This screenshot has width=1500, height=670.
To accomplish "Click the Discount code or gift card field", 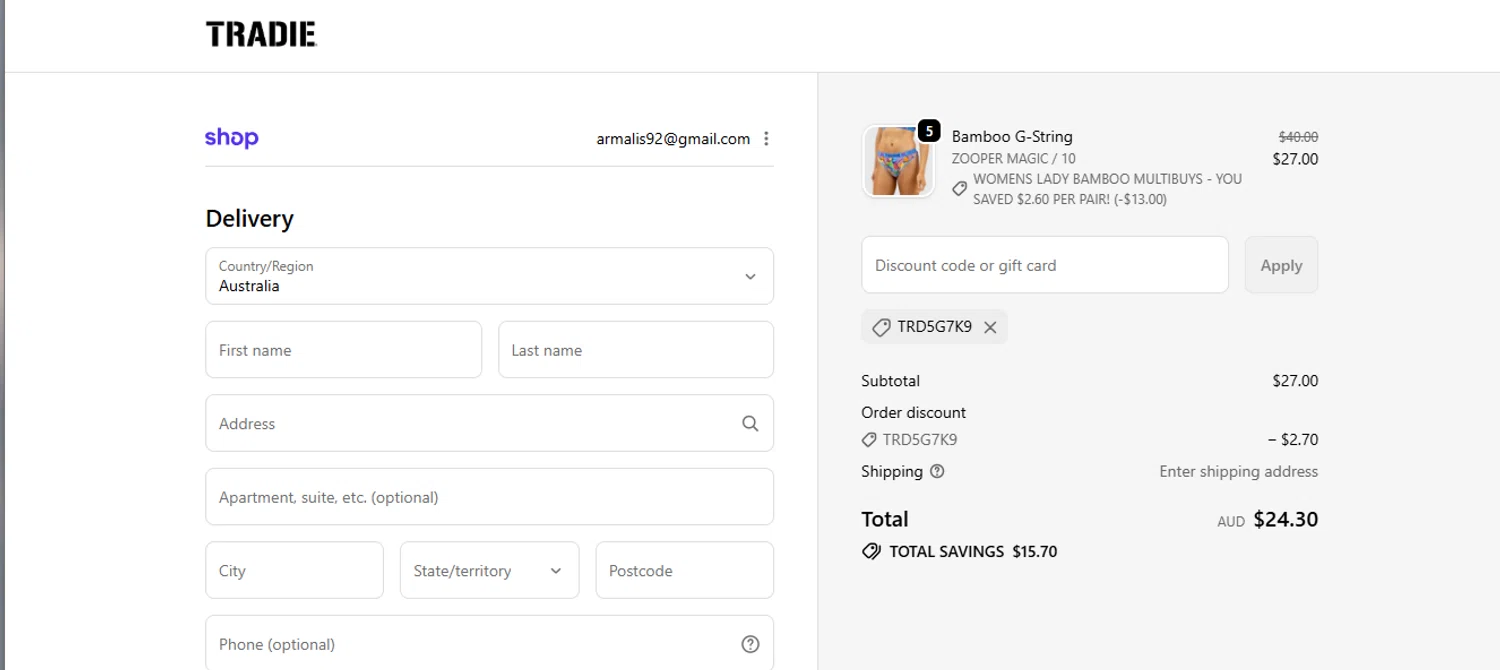I will pyautogui.click(x=1044, y=265).
